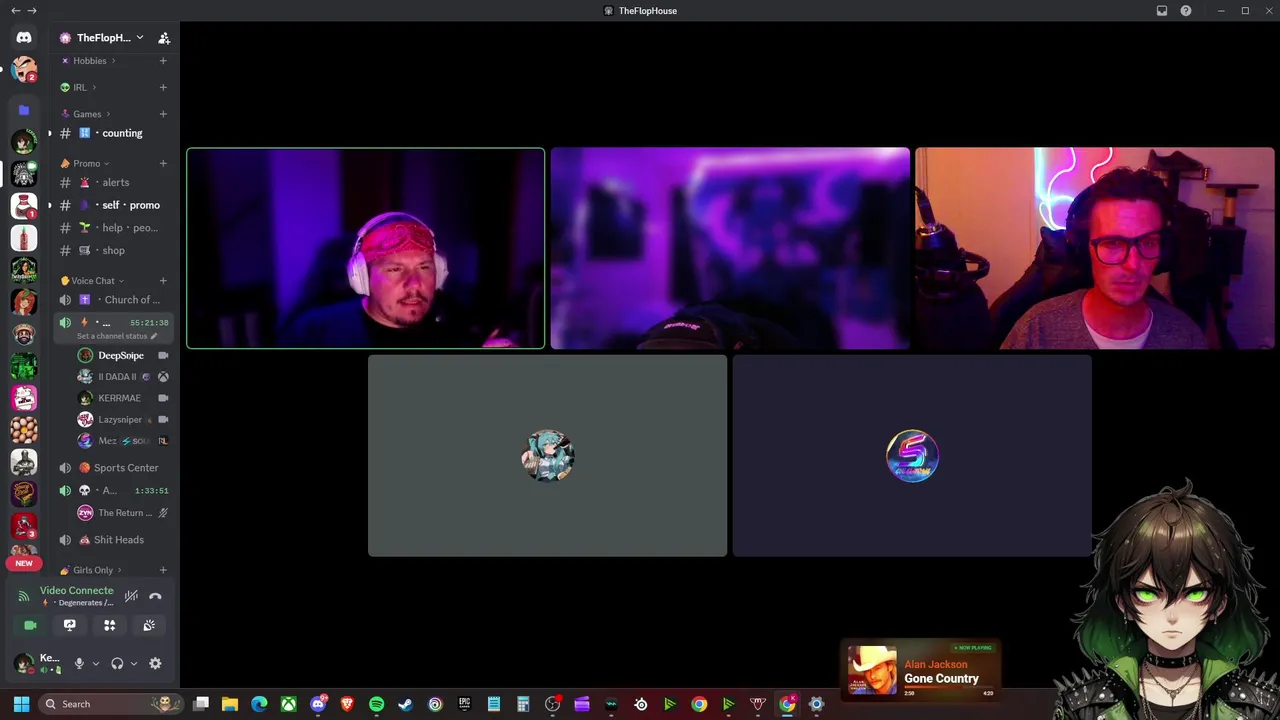This screenshot has height=720, width=1280.
Task: Open Discord inbox icon in title bar
Action: pos(1162,10)
